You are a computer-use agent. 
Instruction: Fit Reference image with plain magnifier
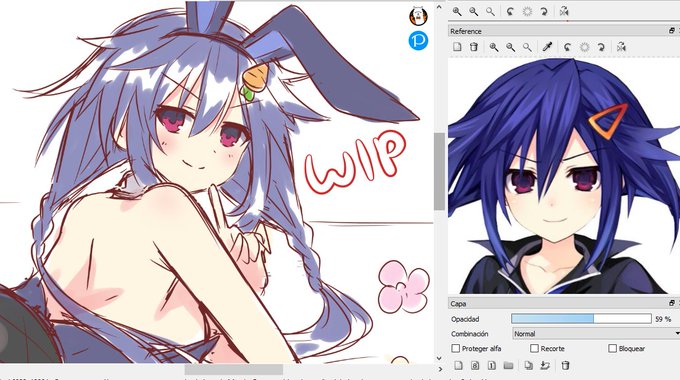[527, 47]
